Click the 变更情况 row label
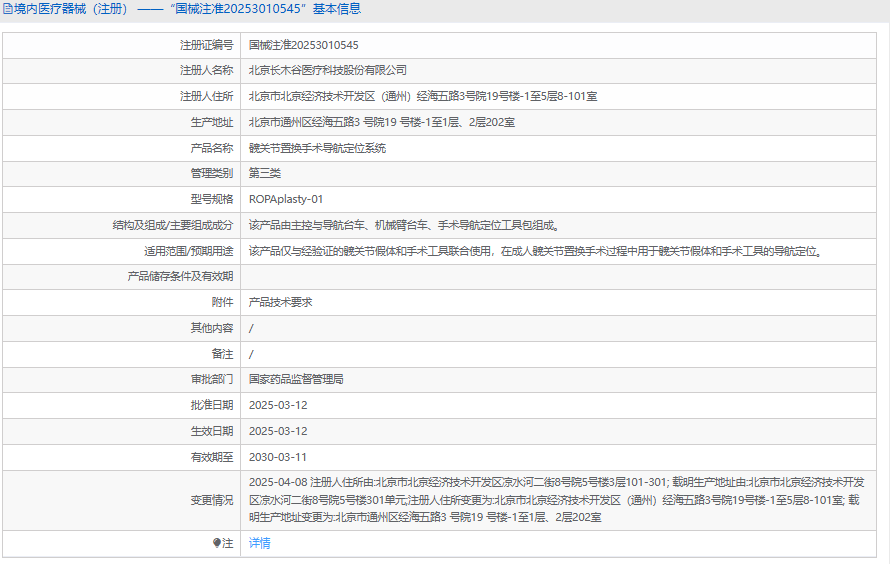 [211, 500]
